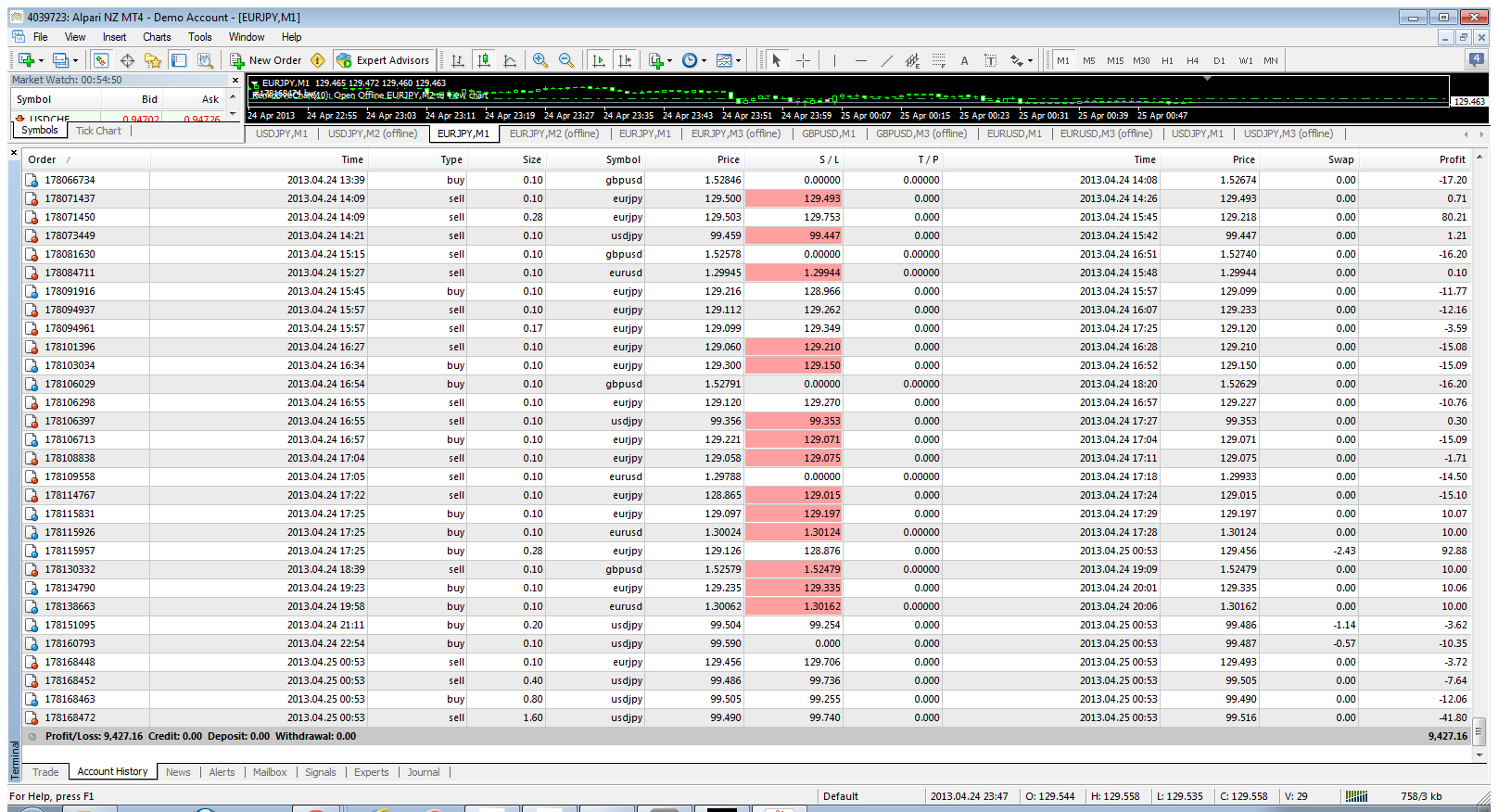The width and height of the screenshot is (1498, 812).
Task: Toggle the Navigator folder-star icon
Action: coord(153,60)
